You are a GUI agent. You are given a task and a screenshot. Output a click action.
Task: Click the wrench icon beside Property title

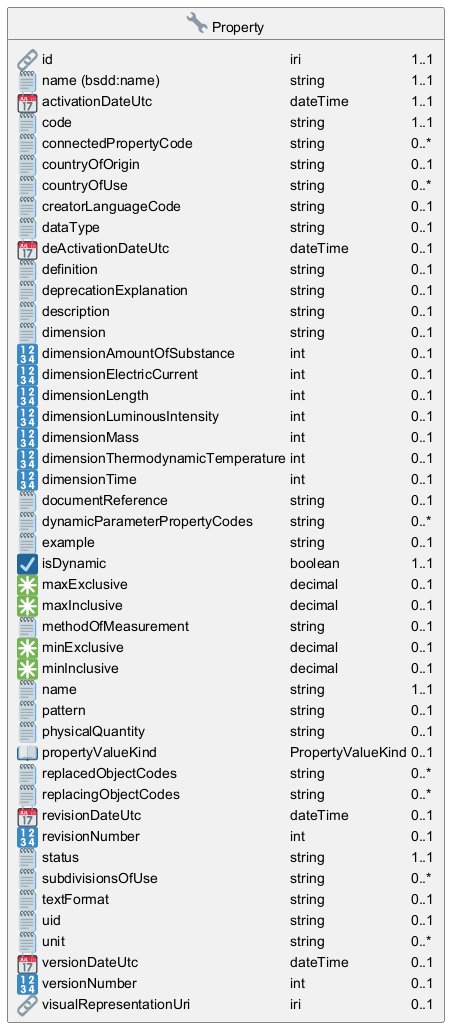click(x=197, y=24)
